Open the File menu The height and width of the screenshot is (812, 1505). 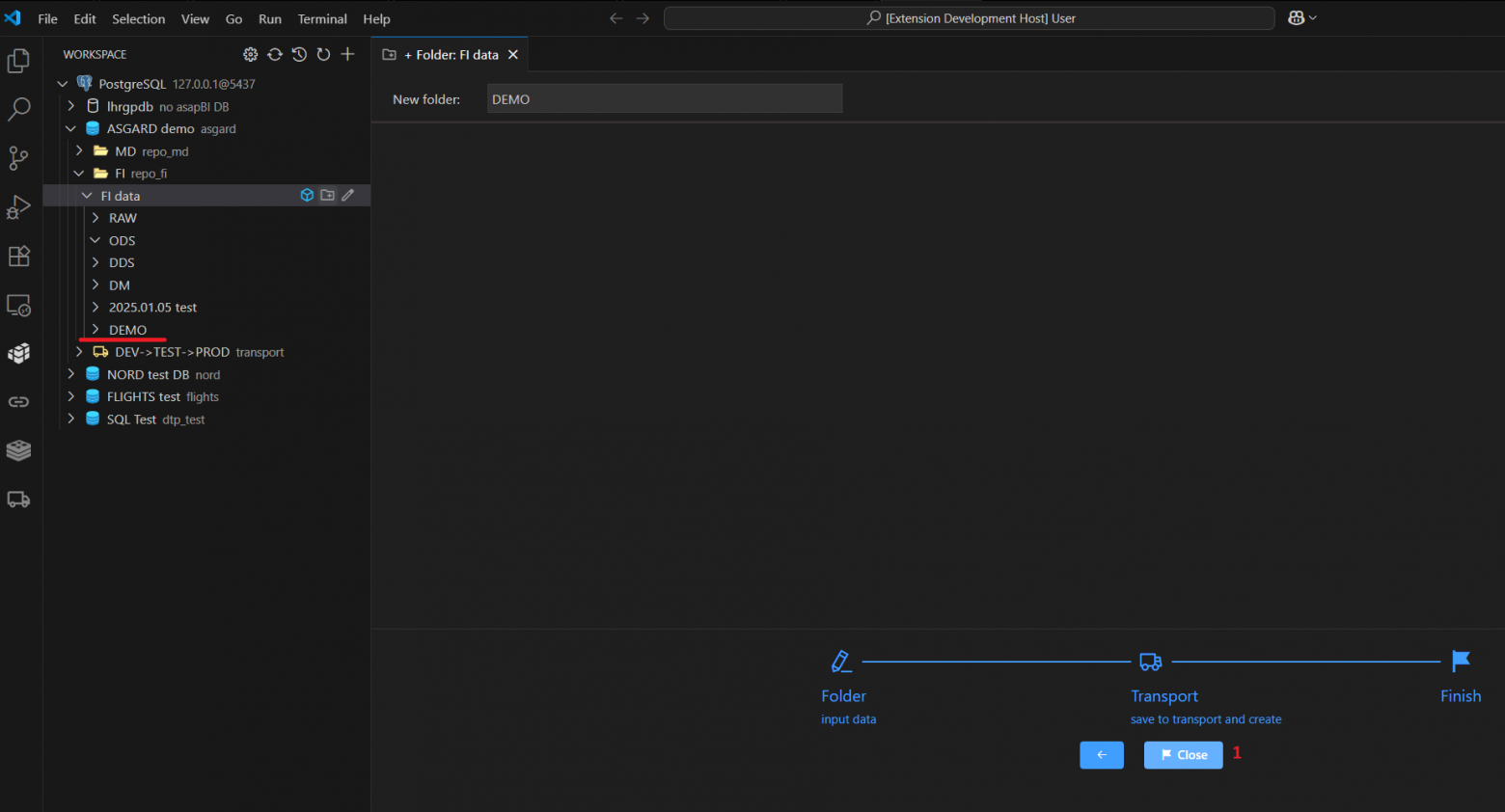47,18
